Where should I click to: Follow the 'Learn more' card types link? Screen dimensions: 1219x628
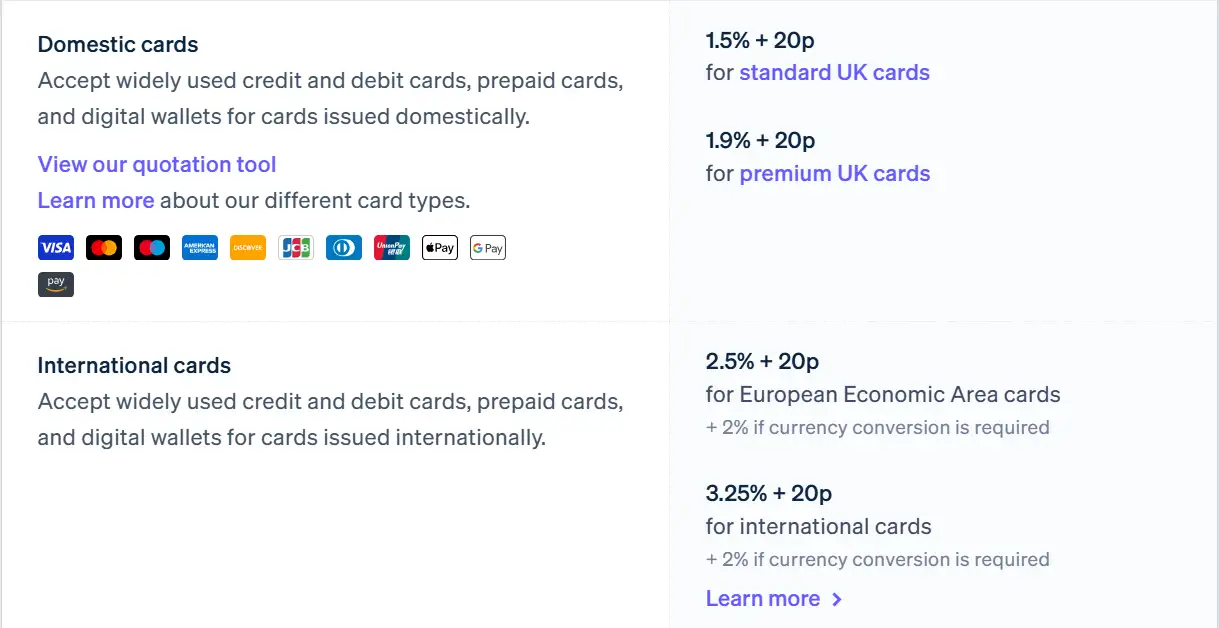click(96, 201)
